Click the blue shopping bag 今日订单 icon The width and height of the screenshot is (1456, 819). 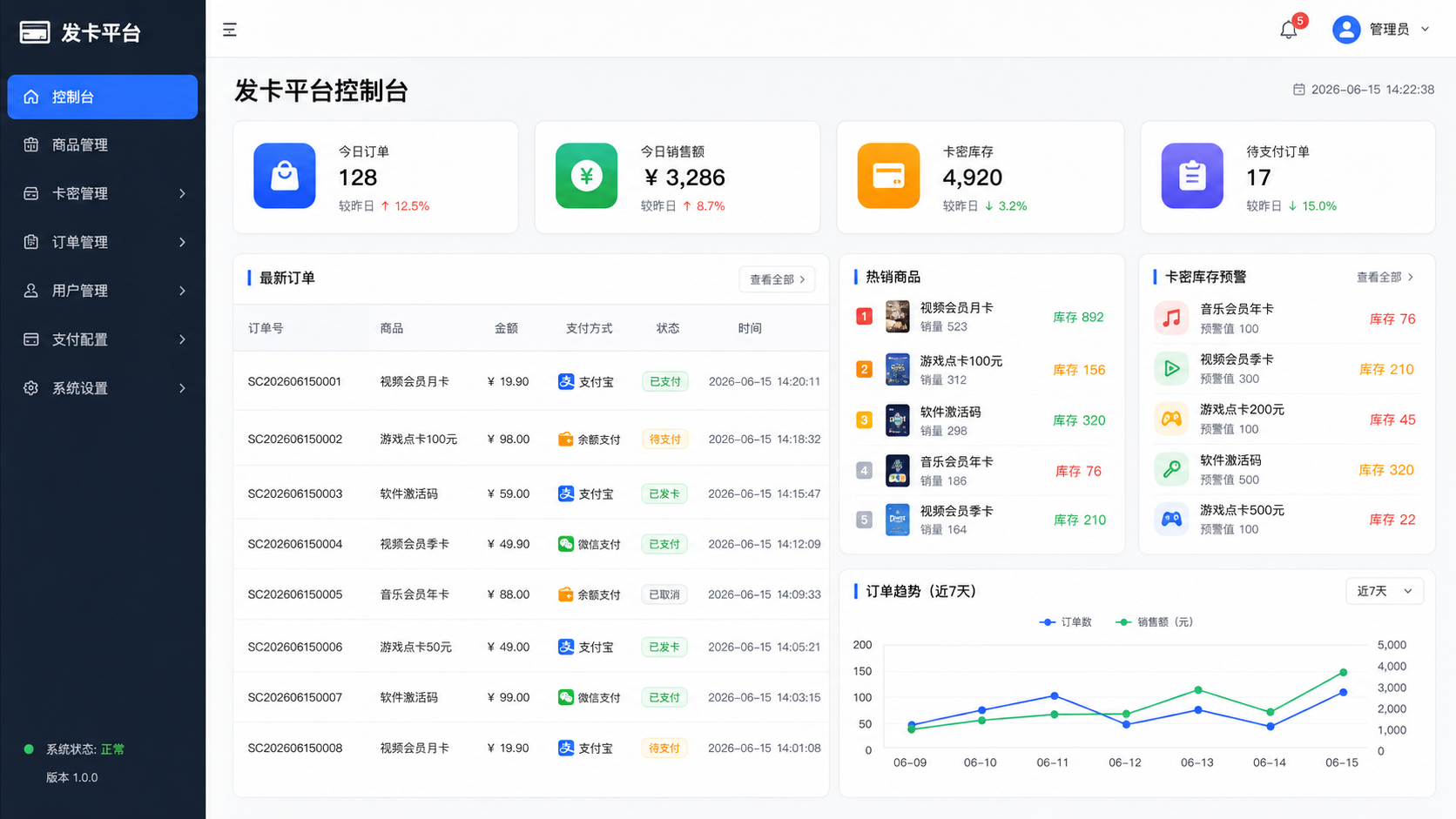click(x=285, y=176)
